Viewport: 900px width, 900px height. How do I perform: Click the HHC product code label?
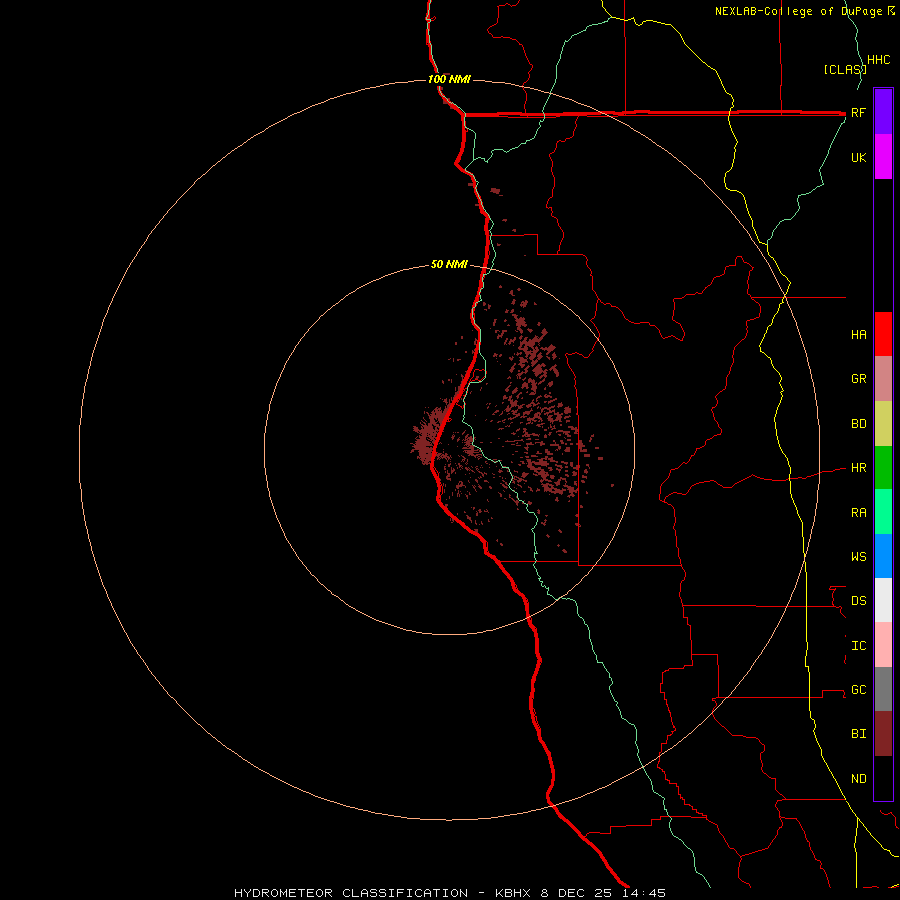[878, 60]
